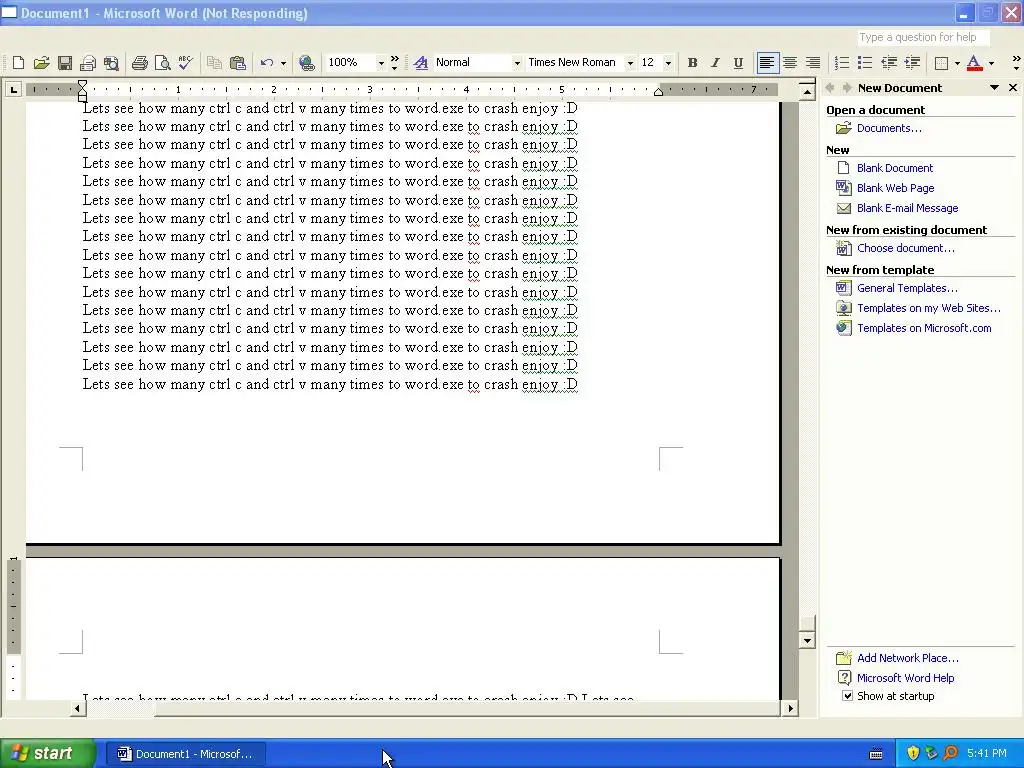This screenshot has width=1024, height=768.
Task: Open Print Preview from toolbar
Action: (x=162, y=63)
